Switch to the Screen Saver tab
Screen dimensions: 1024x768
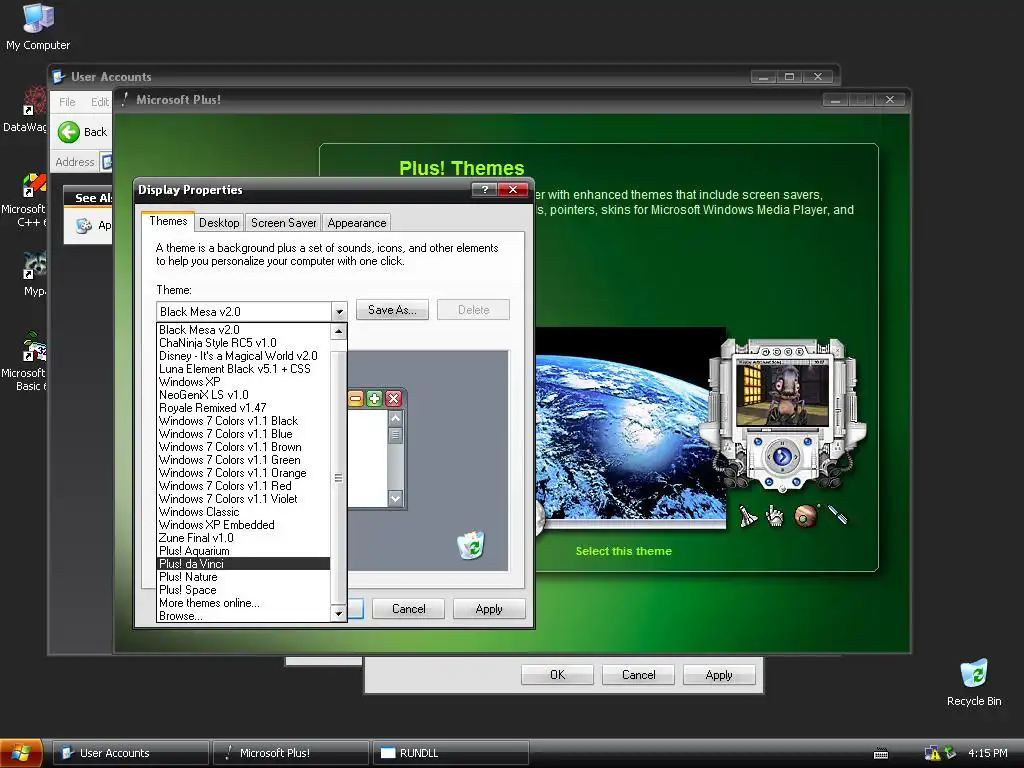pos(283,223)
